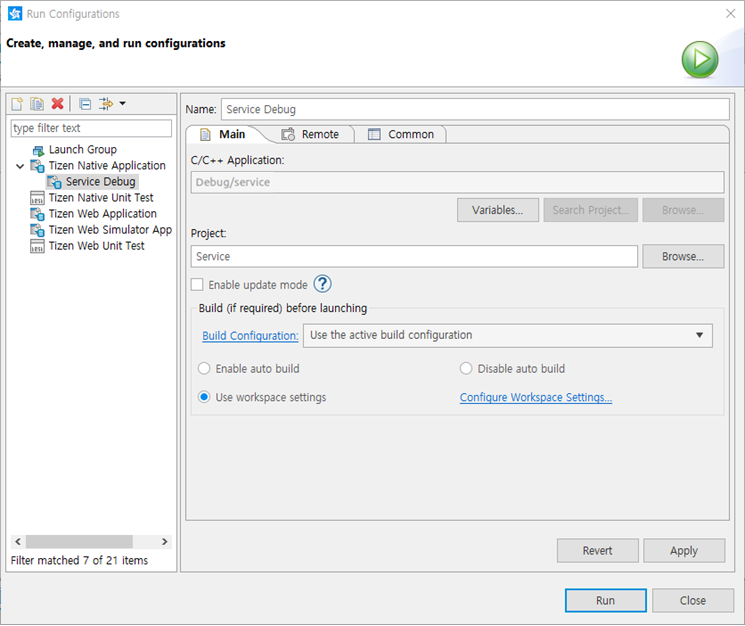Open the Configure Workspace Settings link
Image resolution: width=745 pixels, height=626 pixels.
pos(535,398)
